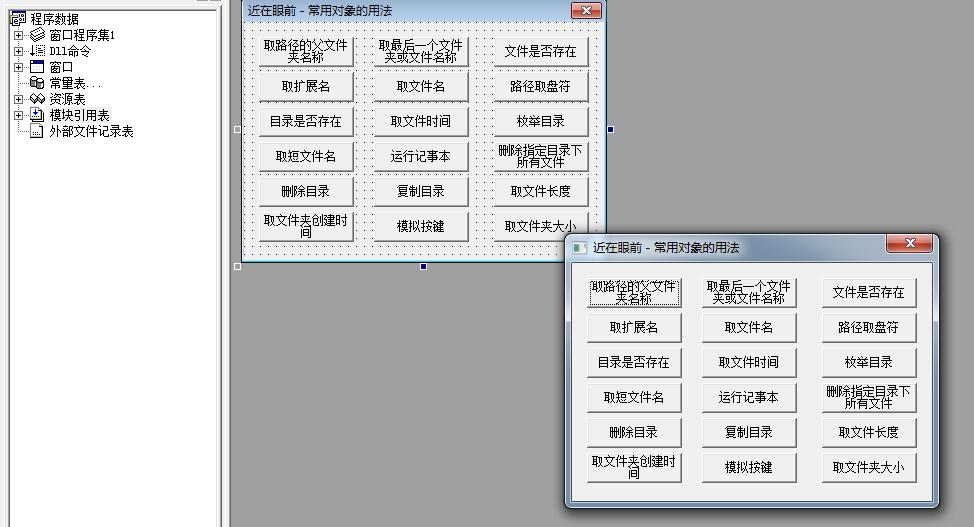Click 取扩展名 in the running window
This screenshot has height=527, width=974.
coord(634,328)
